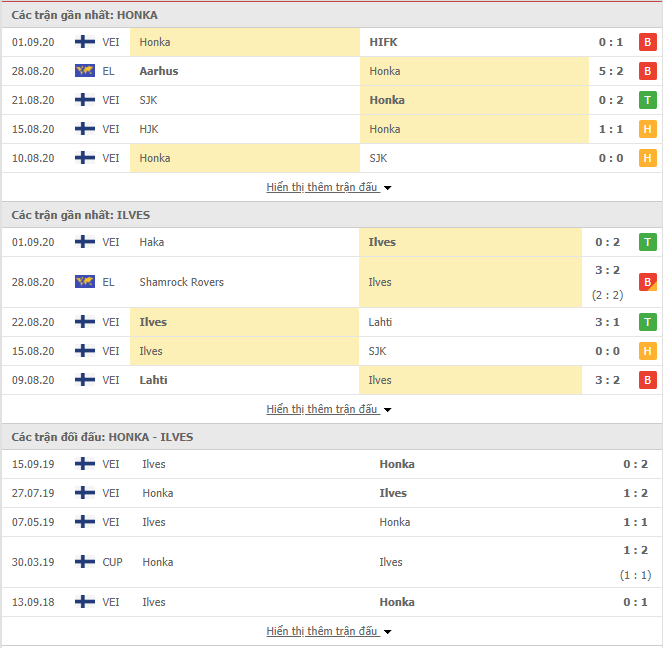663x648 pixels.
Task: Click EL label in Shamrock Rovers row
Action: (108, 282)
